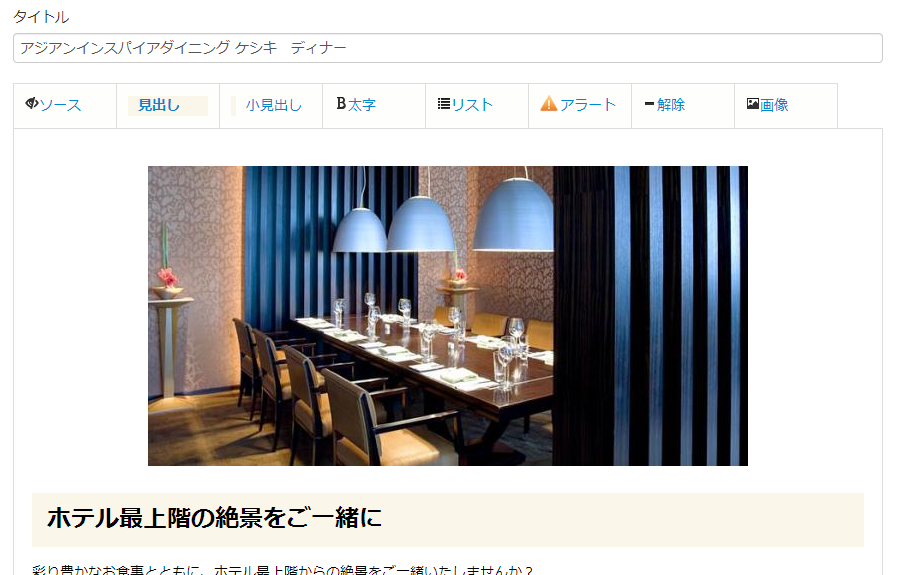The width and height of the screenshot is (899, 575).
Task: Click the paragraph starting 彩り豊かなお食事
Action: [282, 569]
